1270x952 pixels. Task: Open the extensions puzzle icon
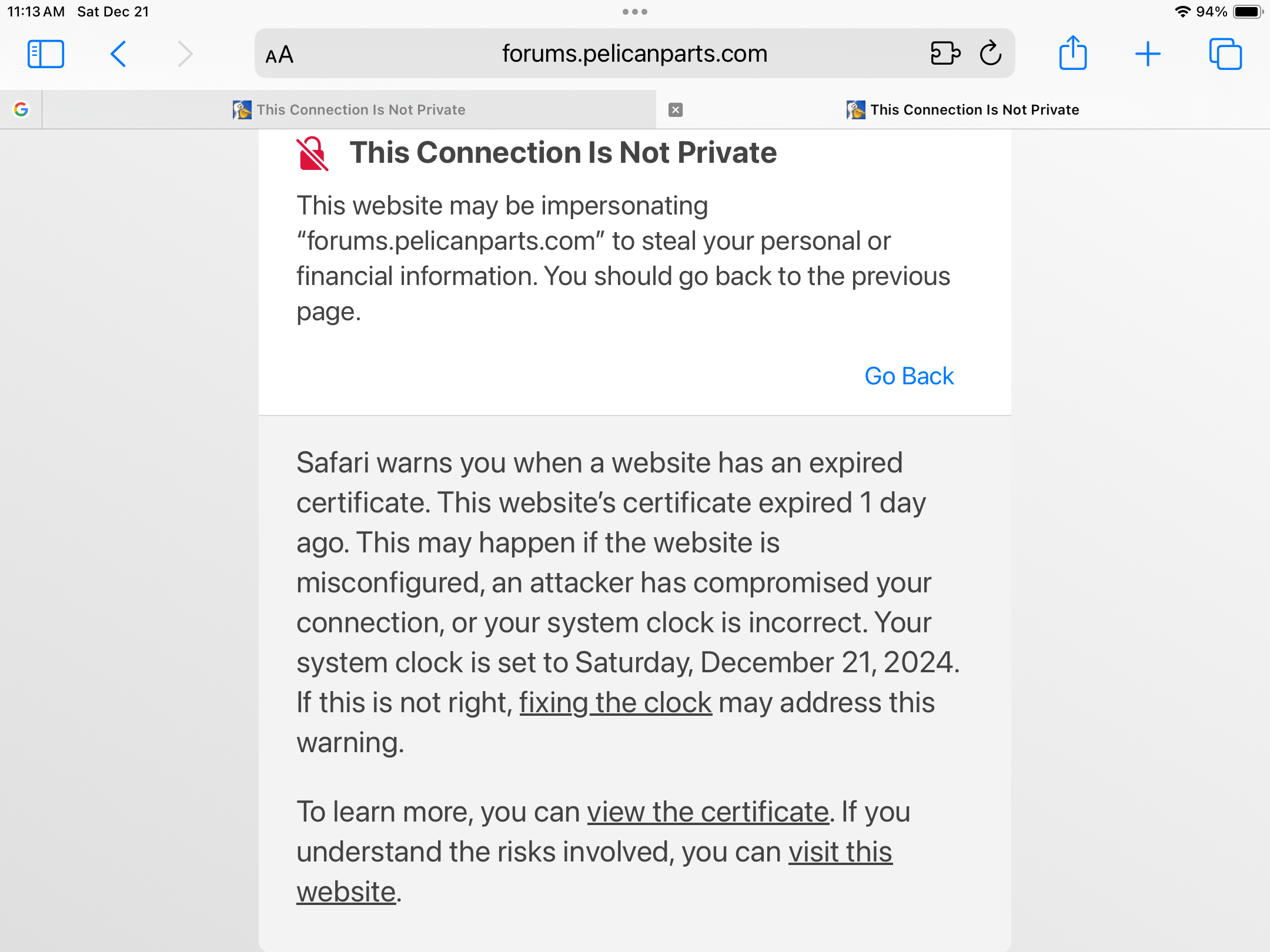click(x=945, y=53)
